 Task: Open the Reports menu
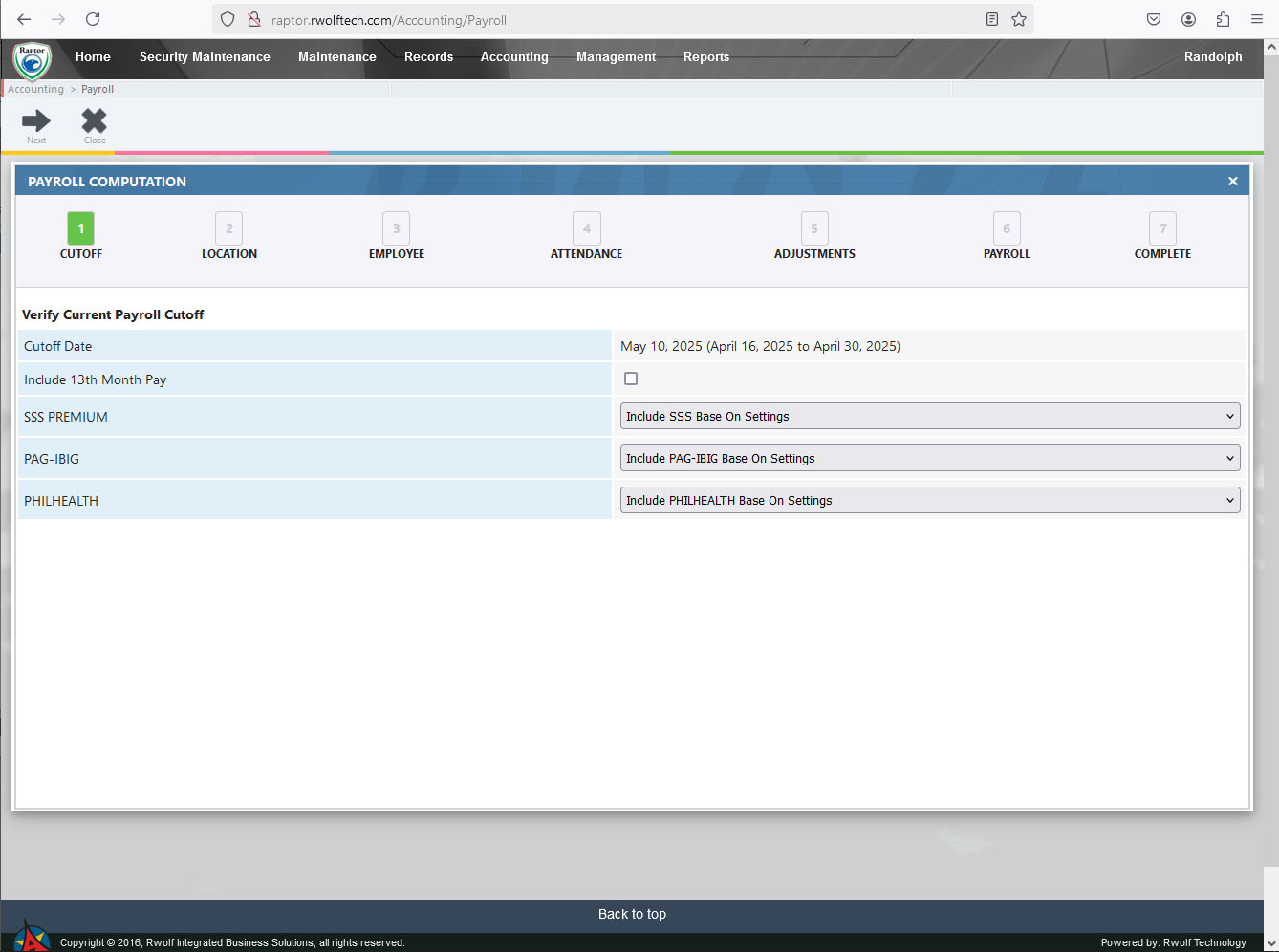coord(705,57)
